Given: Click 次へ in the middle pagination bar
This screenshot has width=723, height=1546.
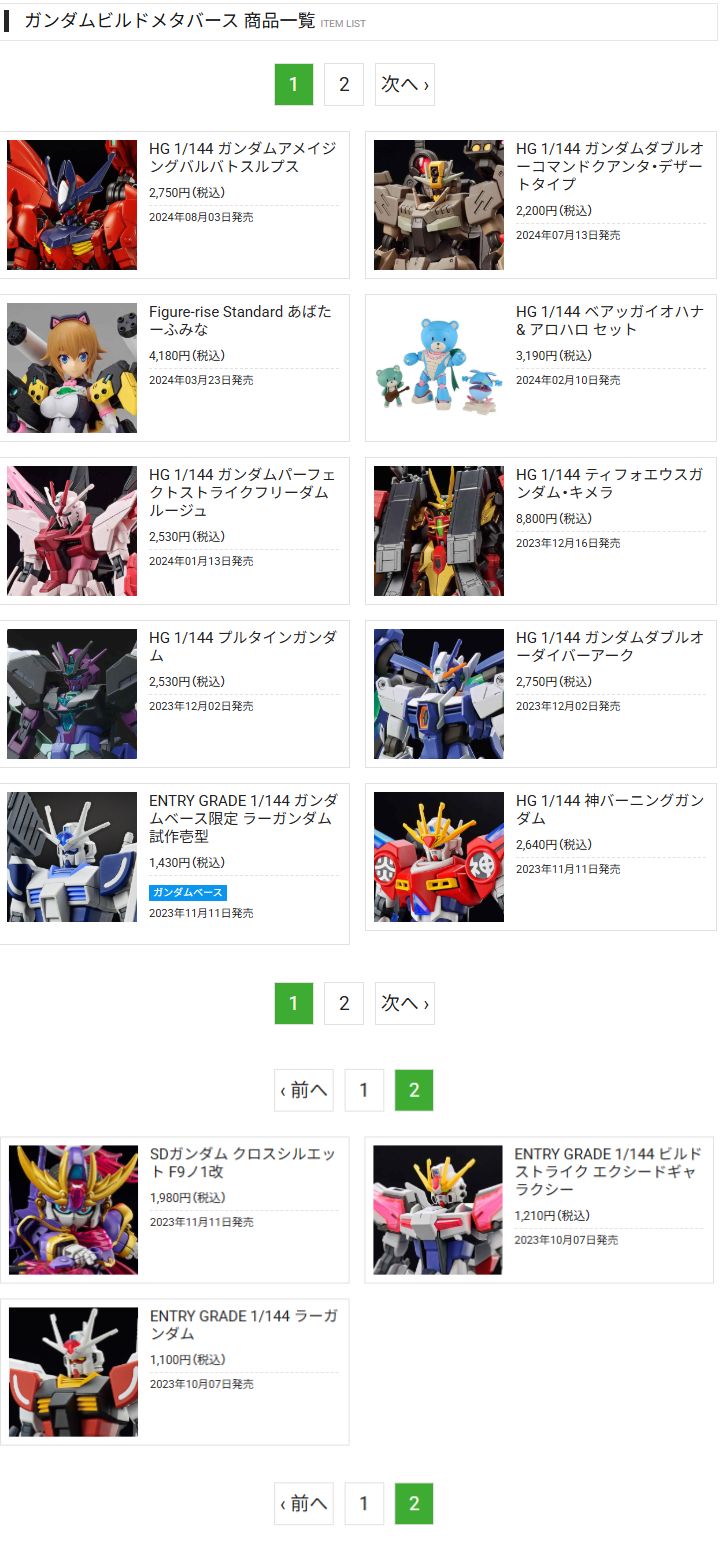Looking at the screenshot, I should tap(405, 1003).
